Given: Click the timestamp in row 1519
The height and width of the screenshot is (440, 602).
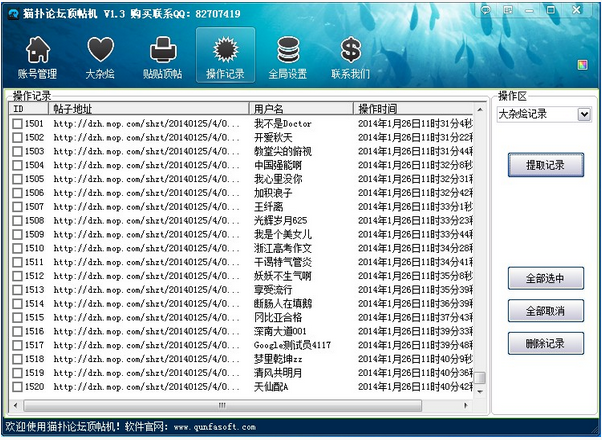Looking at the screenshot, I should pyautogui.click(x=415, y=373).
